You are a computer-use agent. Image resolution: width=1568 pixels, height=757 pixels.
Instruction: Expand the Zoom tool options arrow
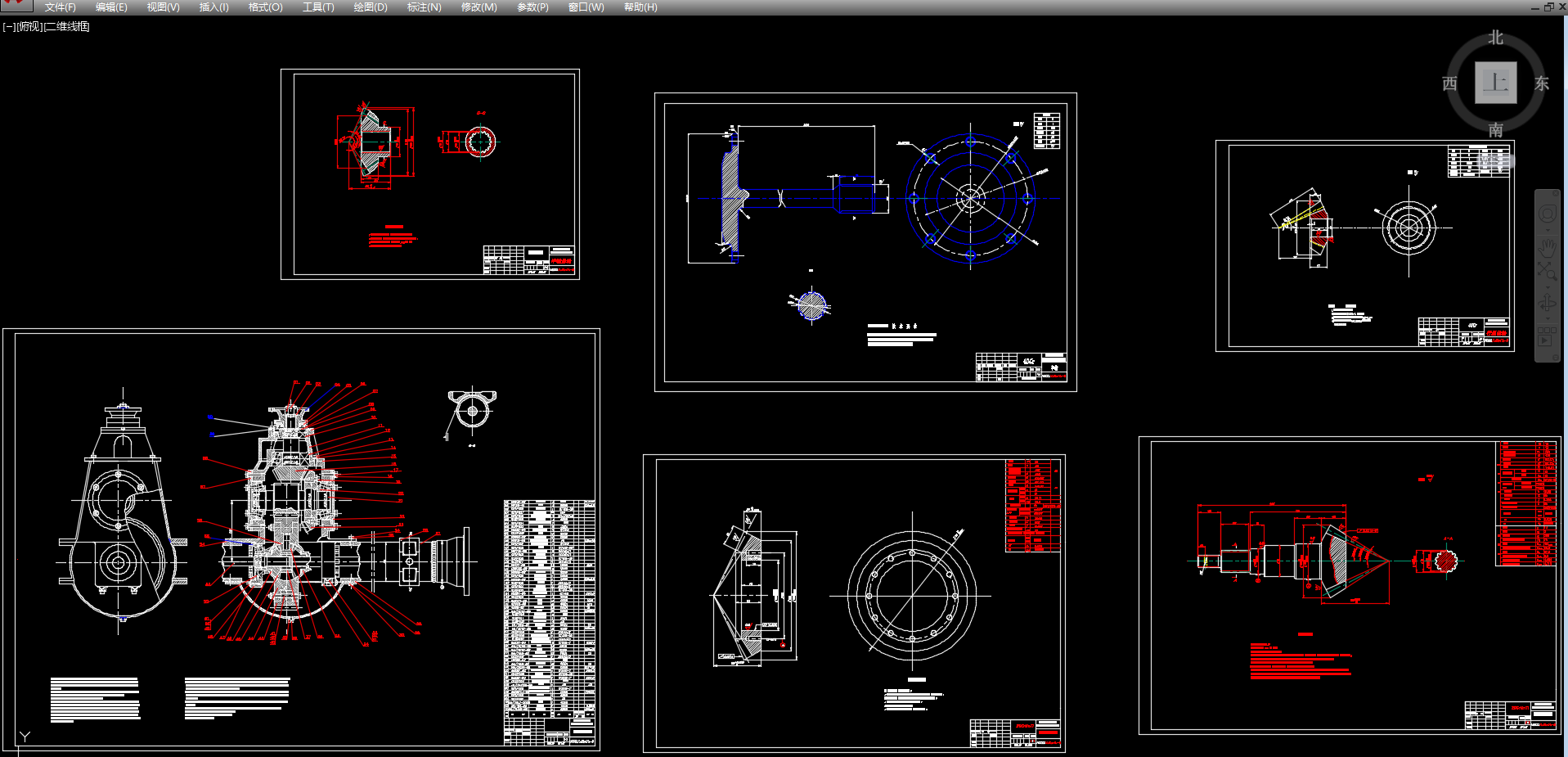point(1547,287)
